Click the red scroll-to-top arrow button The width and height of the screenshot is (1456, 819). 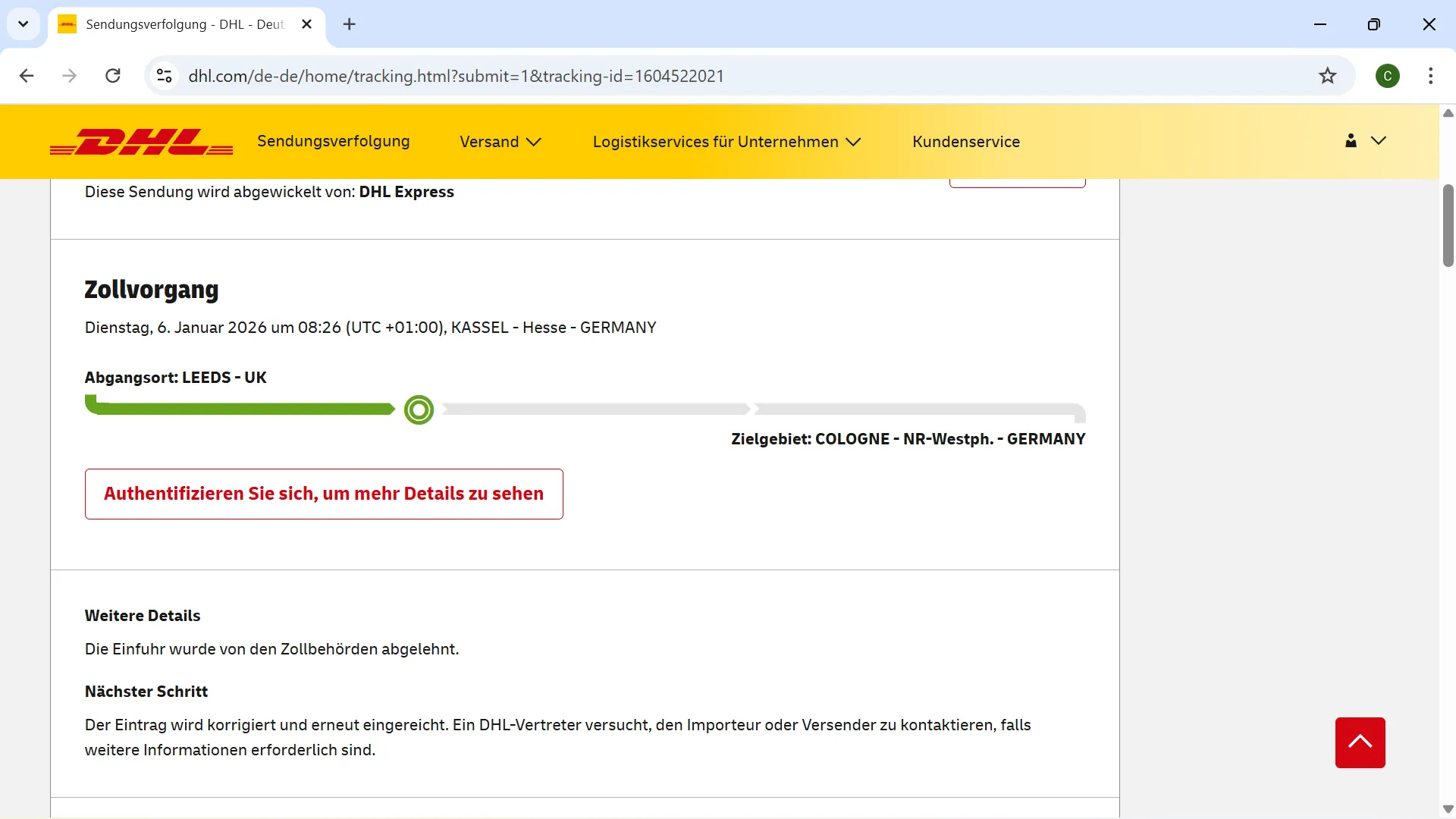click(1359, 742)
